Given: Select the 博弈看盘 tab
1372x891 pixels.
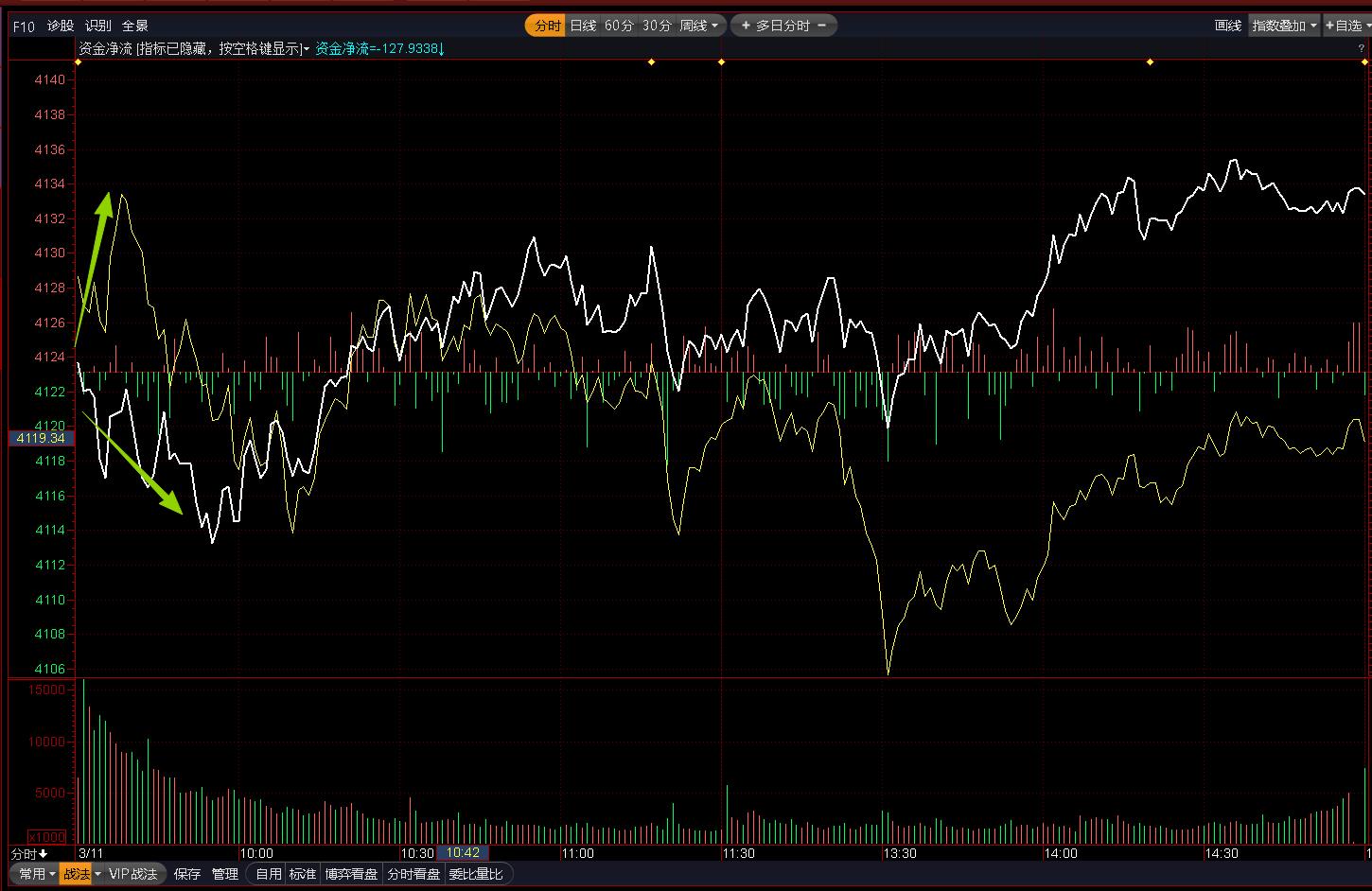Looking at the screenshot, I should coord(351,874).
